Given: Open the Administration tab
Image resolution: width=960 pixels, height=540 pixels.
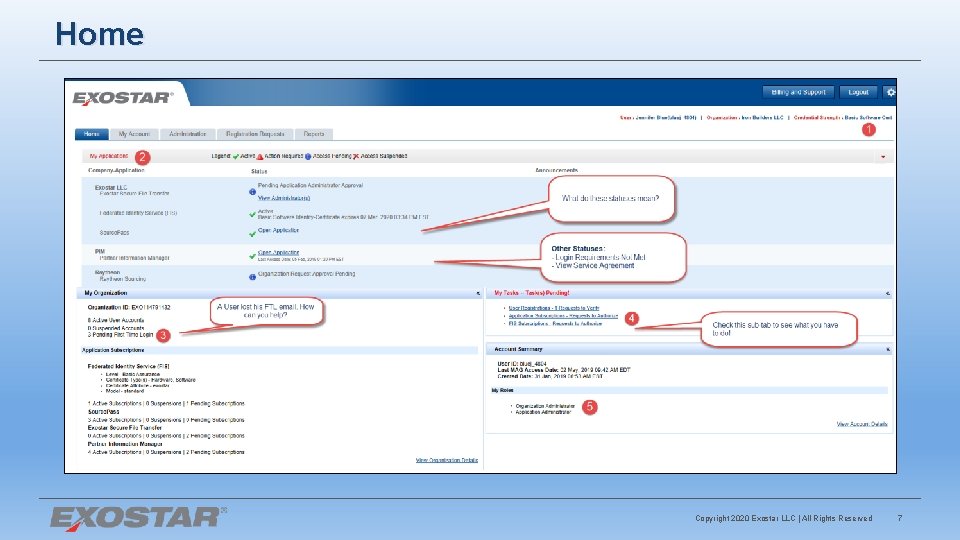Looking at the screenshot, I should coord(187,134).
